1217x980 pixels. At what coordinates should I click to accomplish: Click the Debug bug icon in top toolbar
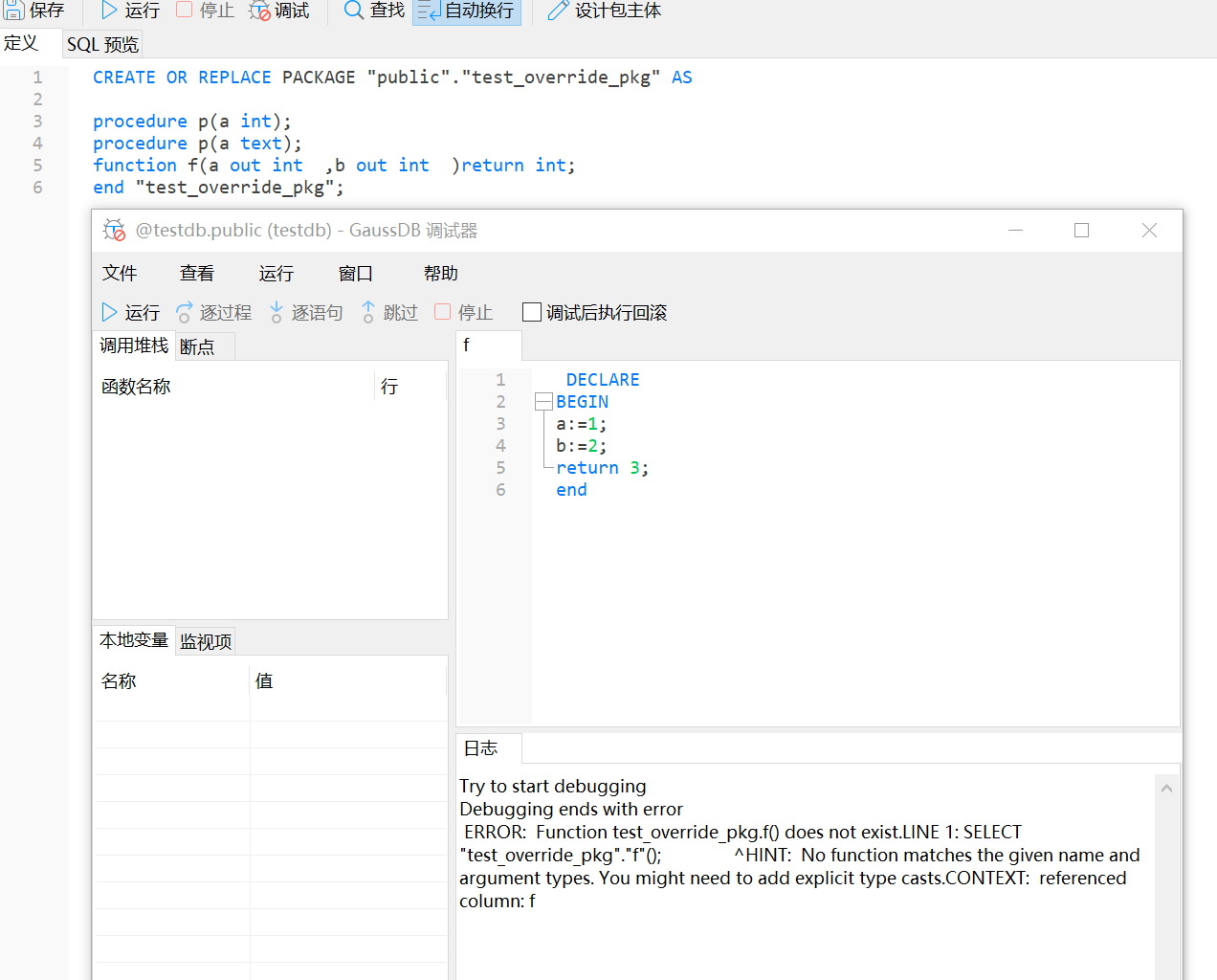pos(259,11)
